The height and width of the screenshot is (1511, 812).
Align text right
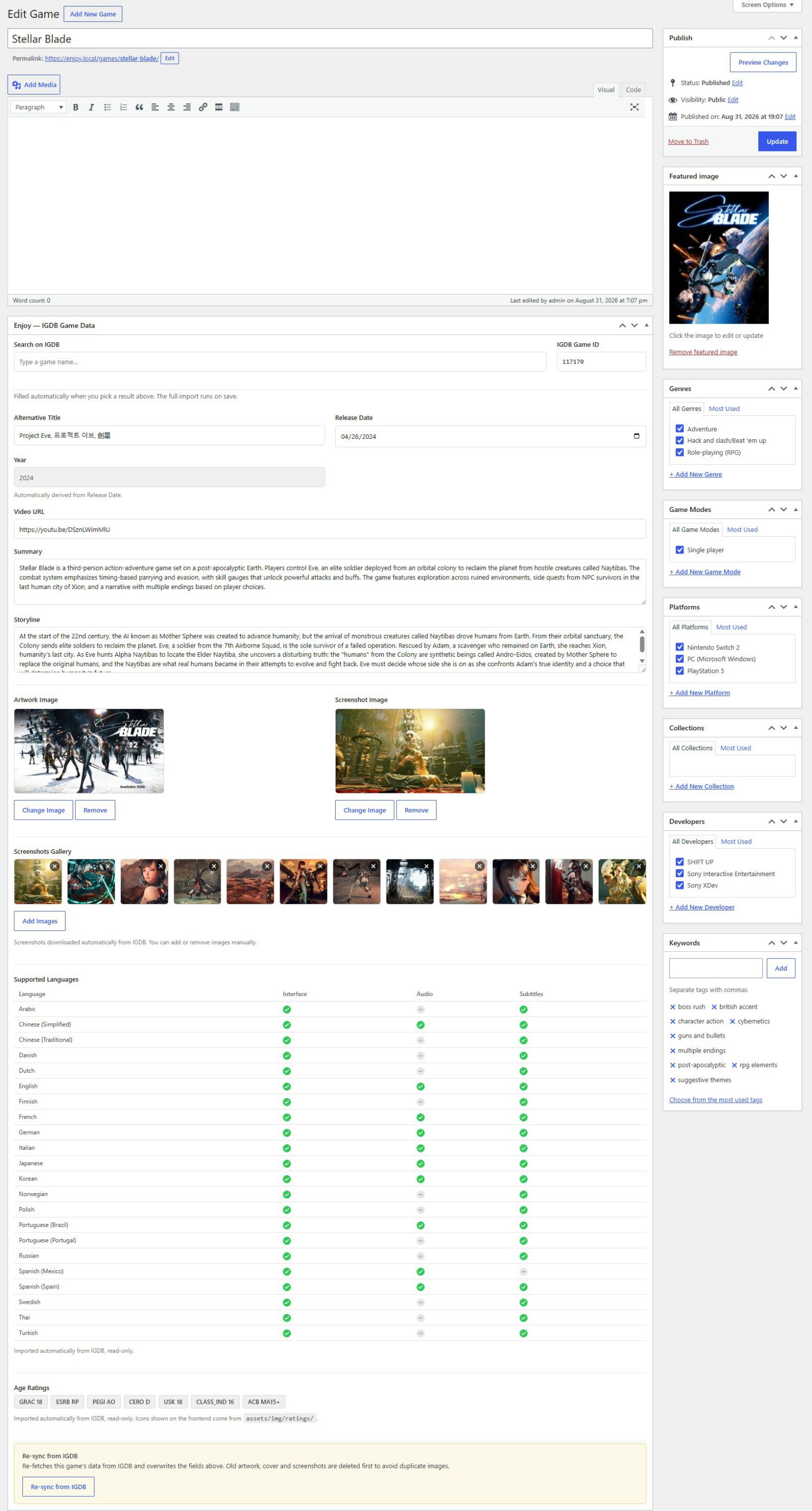click(x=186, y=107)
